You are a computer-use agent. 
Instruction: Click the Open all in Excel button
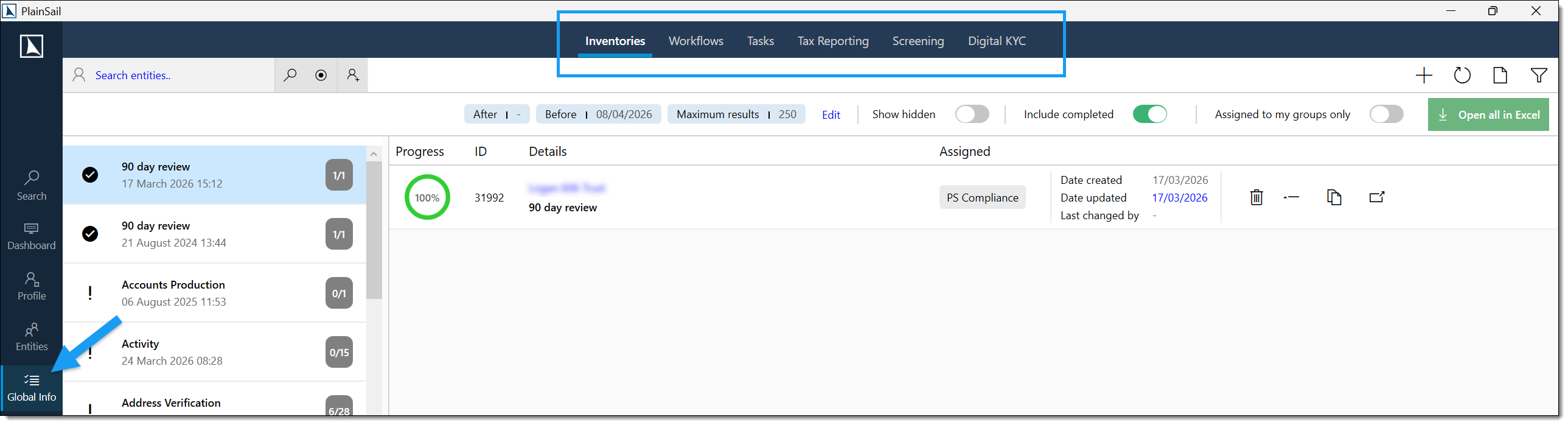coord(1488,115)
